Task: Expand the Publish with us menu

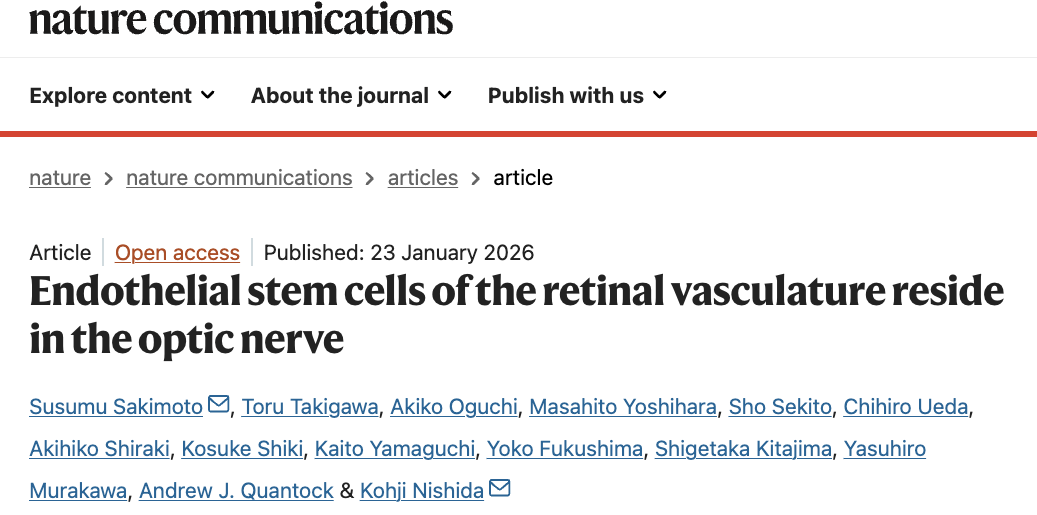Action: coord(577,96)
